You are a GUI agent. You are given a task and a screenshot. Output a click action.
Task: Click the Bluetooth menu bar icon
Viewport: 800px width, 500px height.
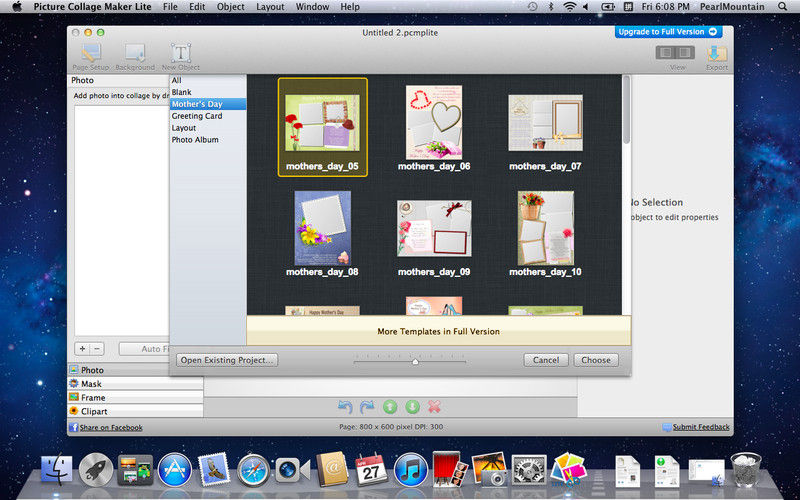(551, 7)
